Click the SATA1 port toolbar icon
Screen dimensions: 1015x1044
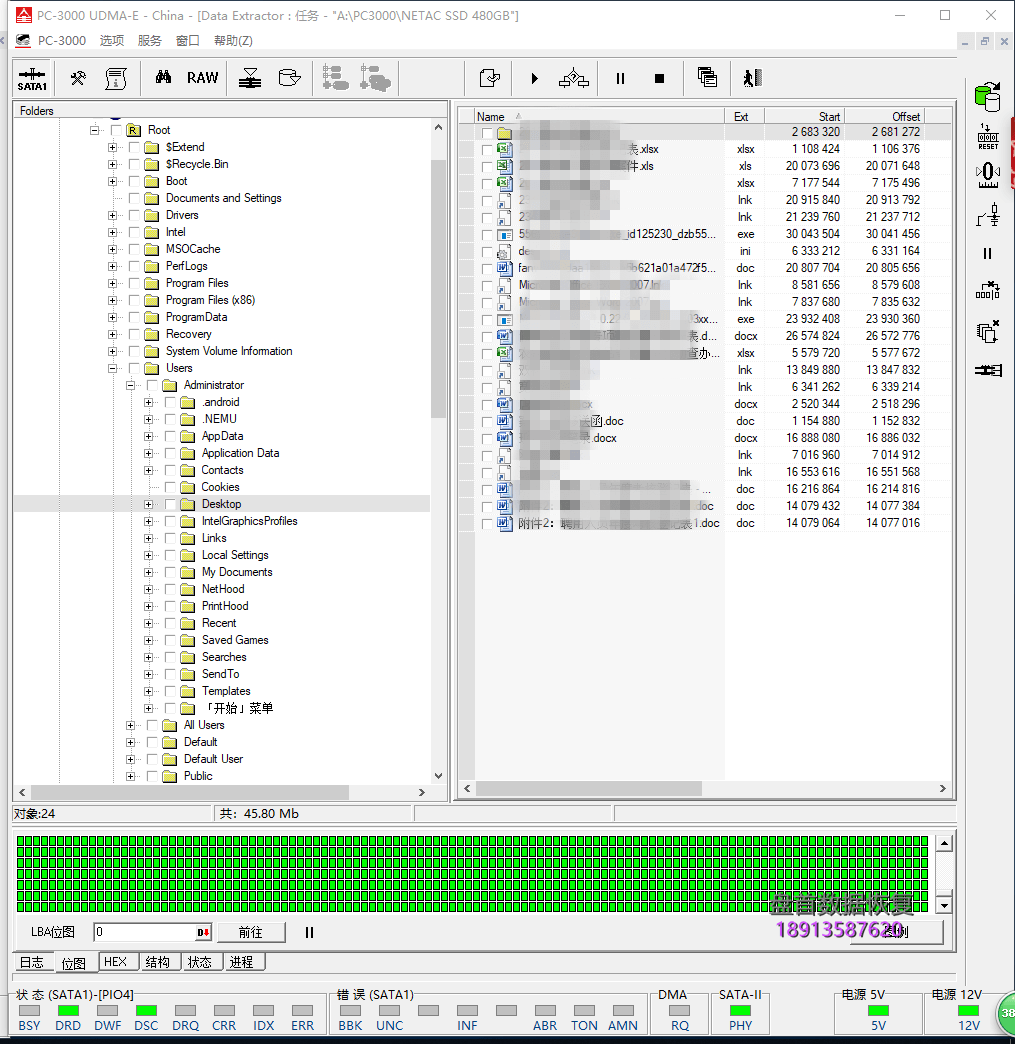click(x=31, y=79)
